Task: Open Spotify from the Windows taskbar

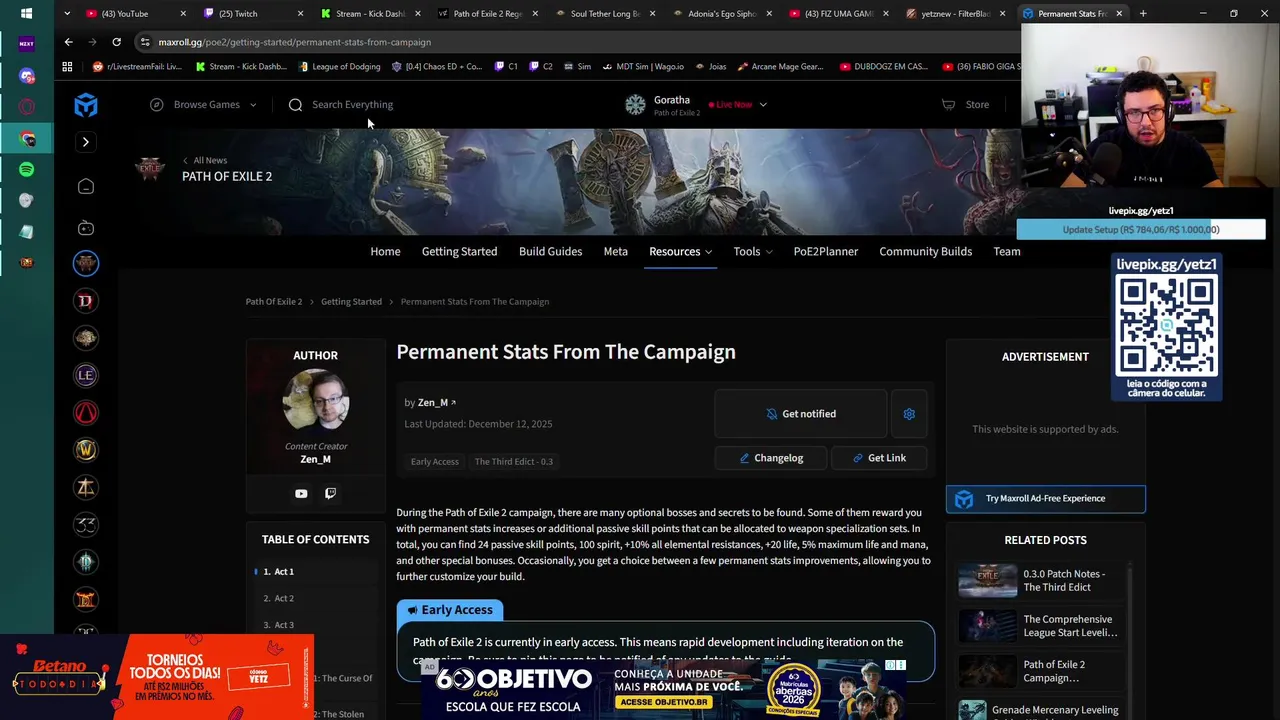Action: point(27,169)
